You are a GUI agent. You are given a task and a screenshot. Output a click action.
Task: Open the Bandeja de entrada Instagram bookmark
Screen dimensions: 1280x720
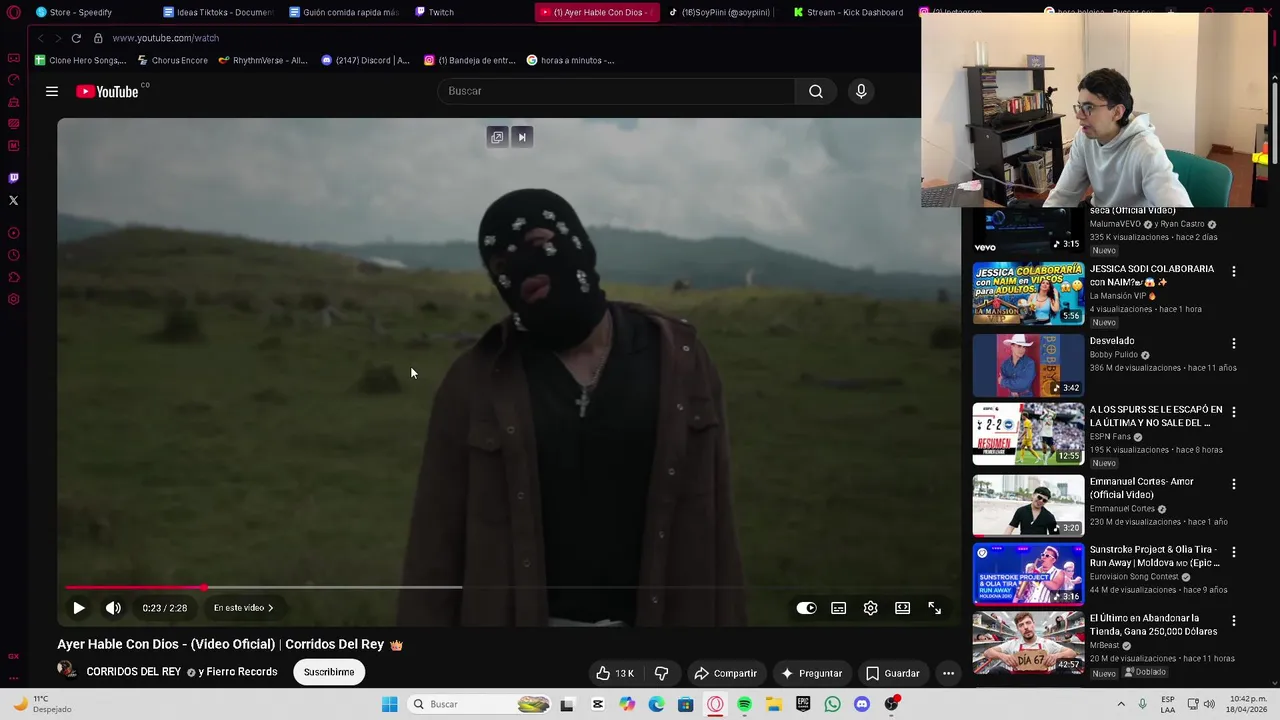pyautogui.click(x=470, y=60)
